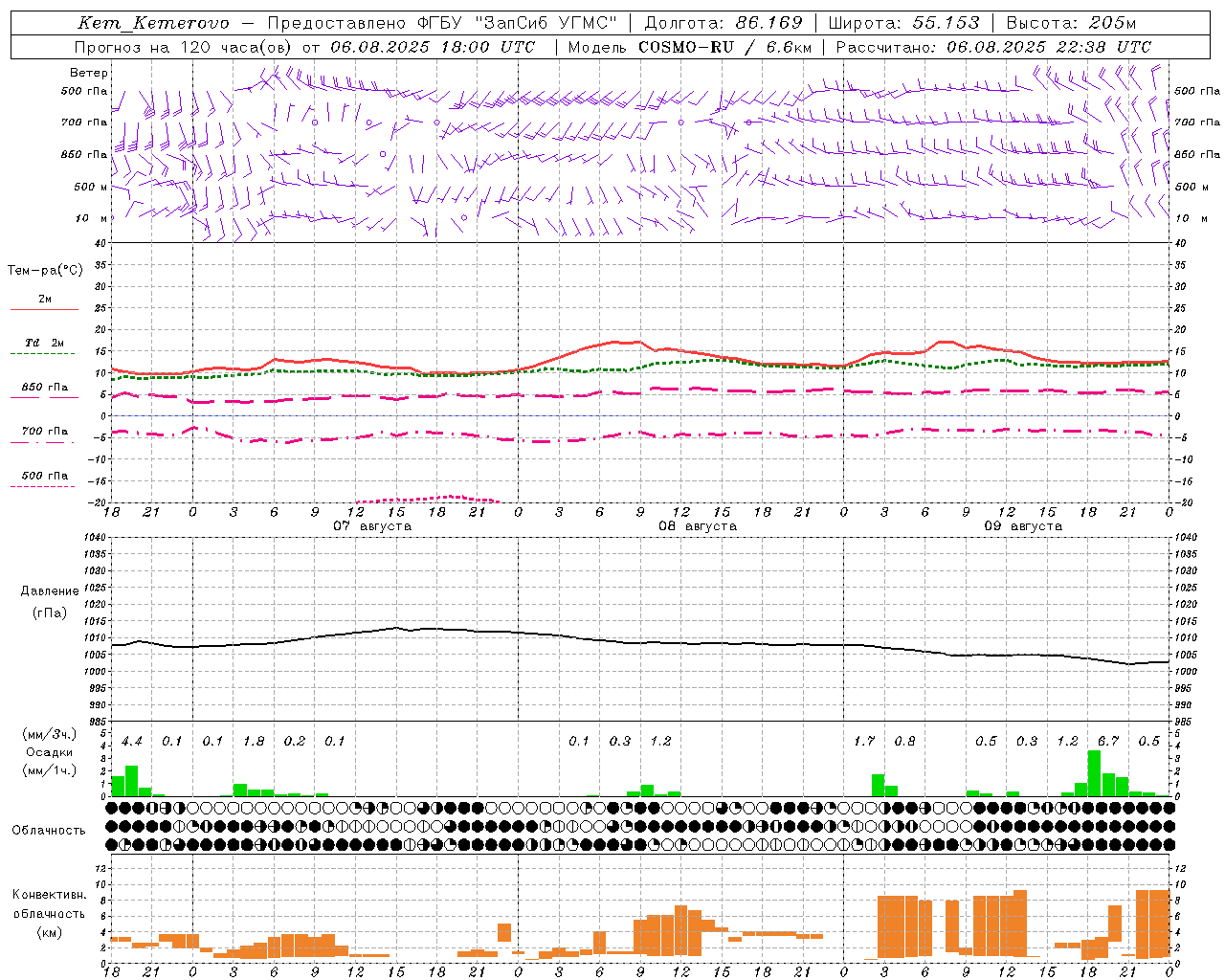1225x980 pixels.
Task: Click the 500 гПа temperature legend label
Action: point(44,476)
